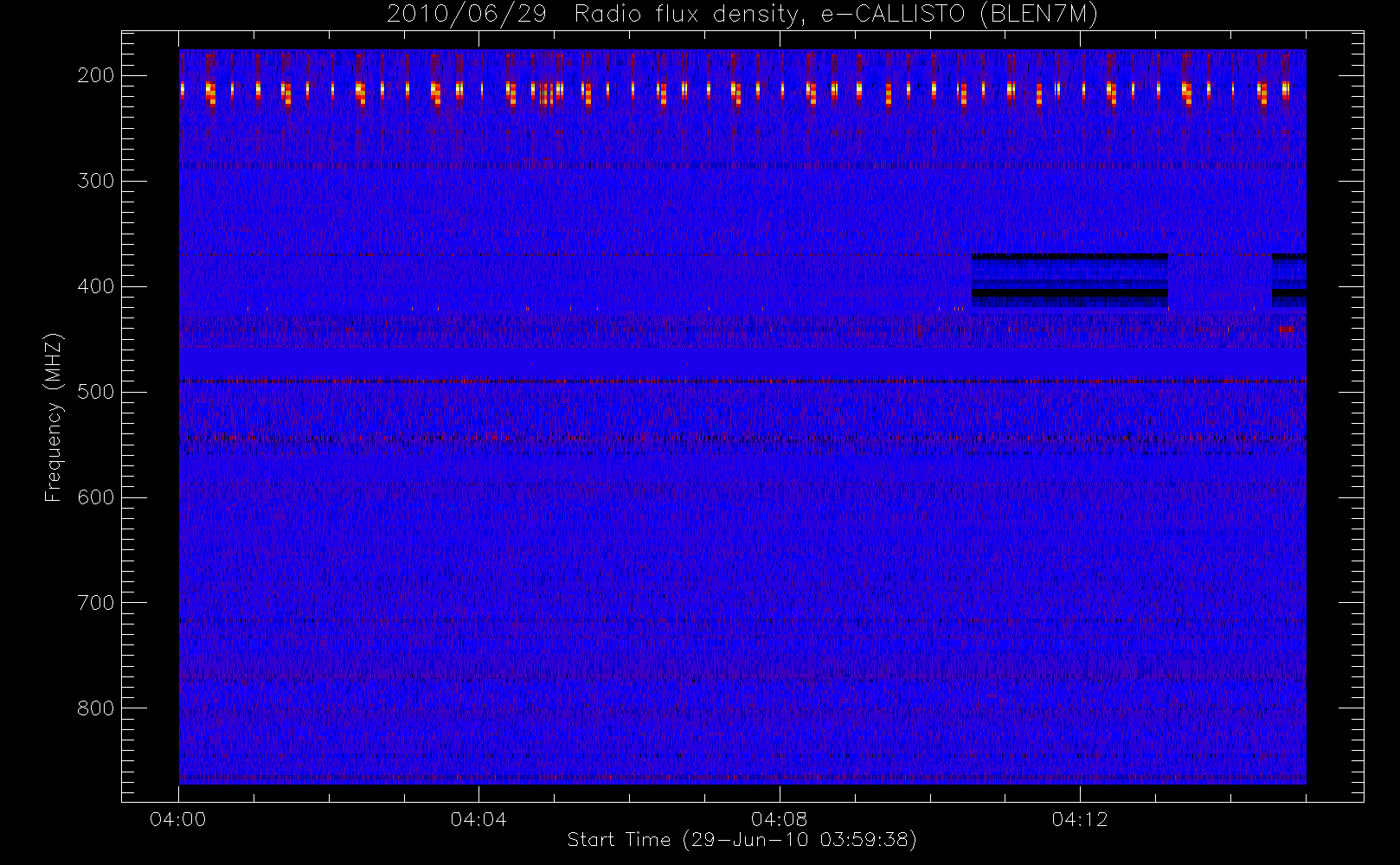Screen dimensions: 1400x865
Task: Click the 'Frequency (MHZ)' axis label
Action: pyautogui.click(x=54, y=417)
